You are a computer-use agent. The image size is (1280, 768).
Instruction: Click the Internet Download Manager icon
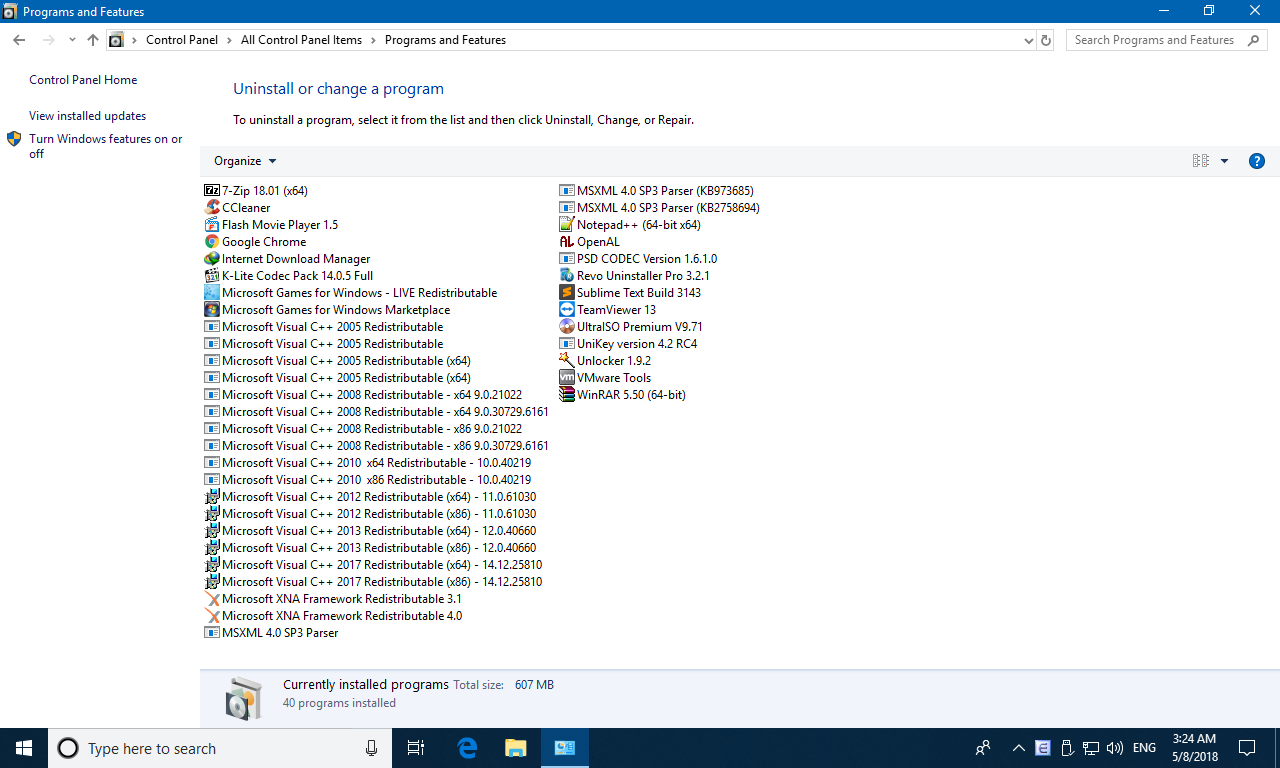pos(212,258)
